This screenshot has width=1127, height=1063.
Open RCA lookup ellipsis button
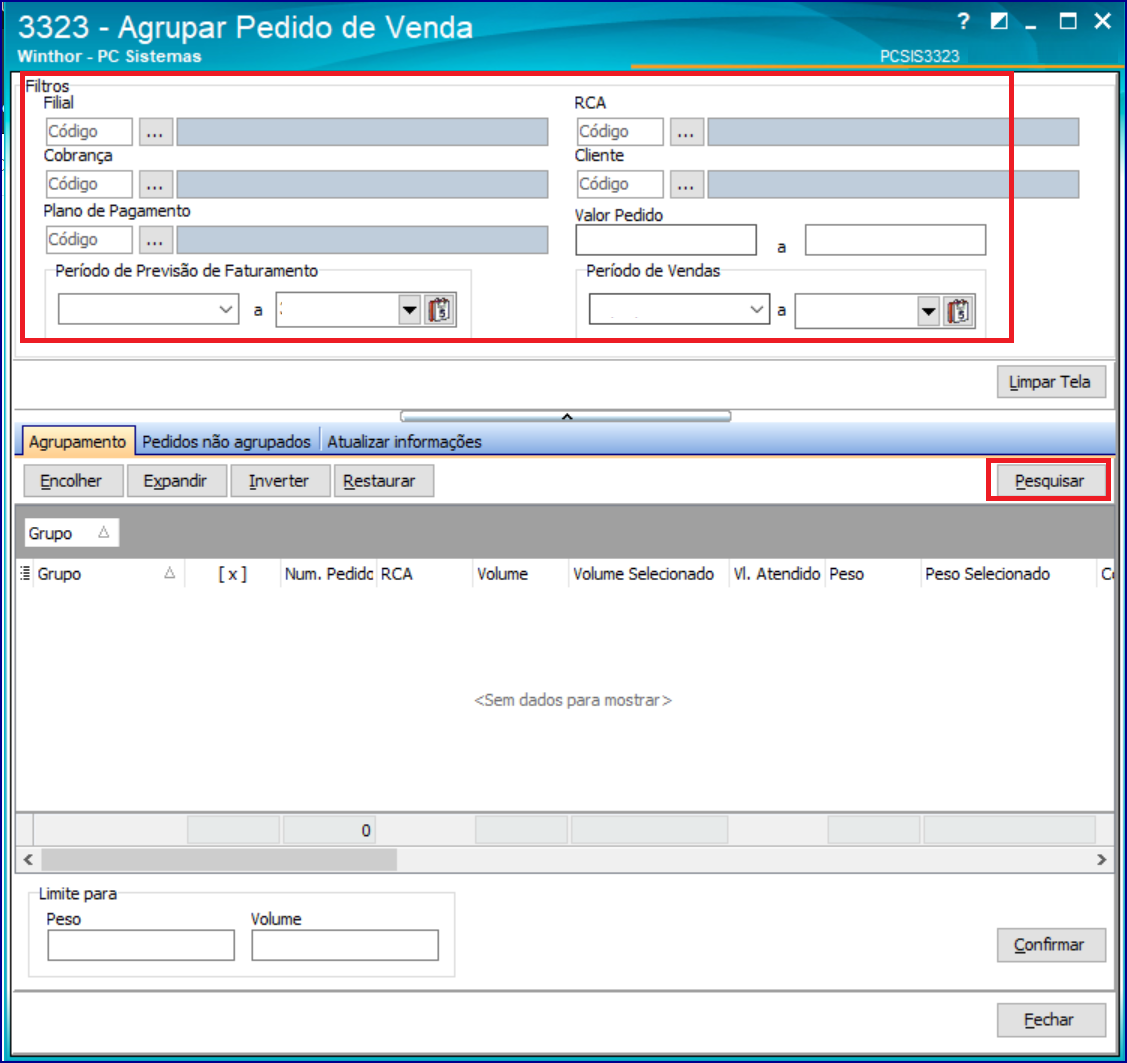(x=686, y=132)
